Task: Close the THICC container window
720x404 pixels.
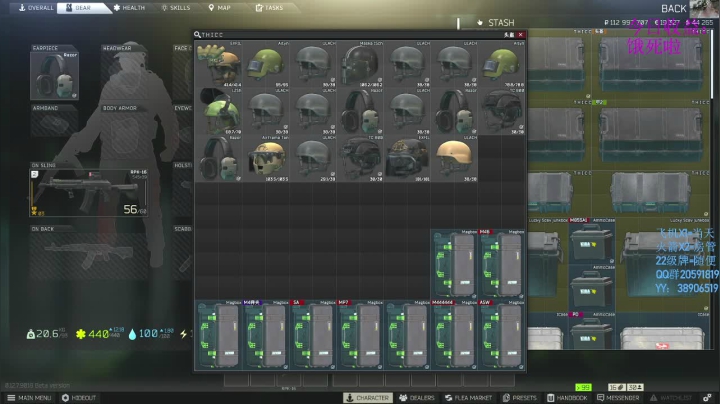Action: point(521,34)
